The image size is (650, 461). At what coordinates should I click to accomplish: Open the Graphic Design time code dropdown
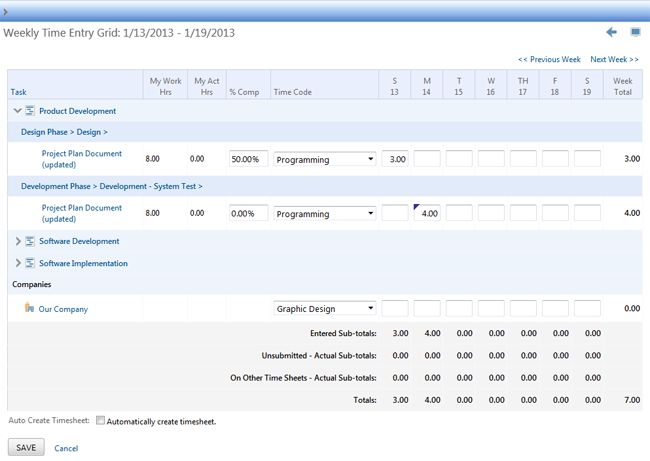coord(325,308)
